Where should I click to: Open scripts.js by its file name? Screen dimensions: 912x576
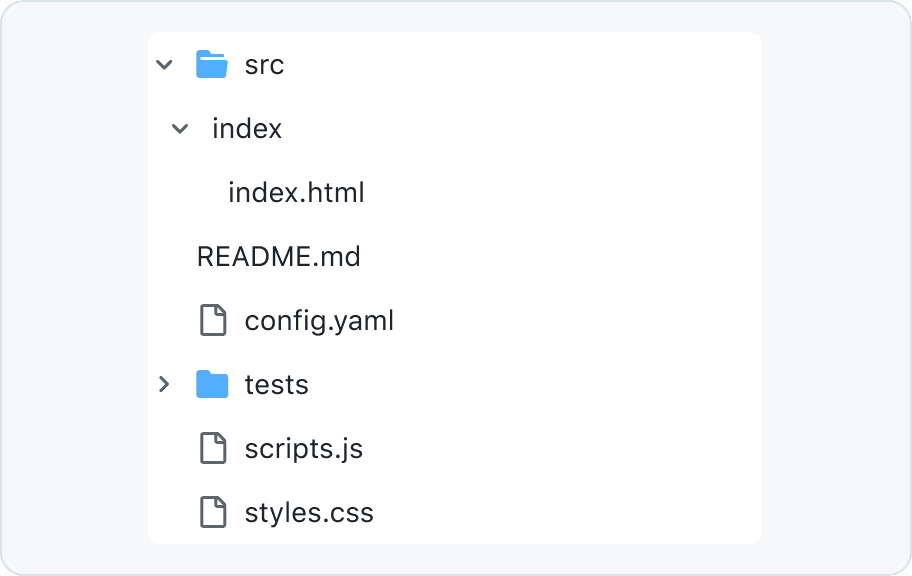tap(303, 449)
